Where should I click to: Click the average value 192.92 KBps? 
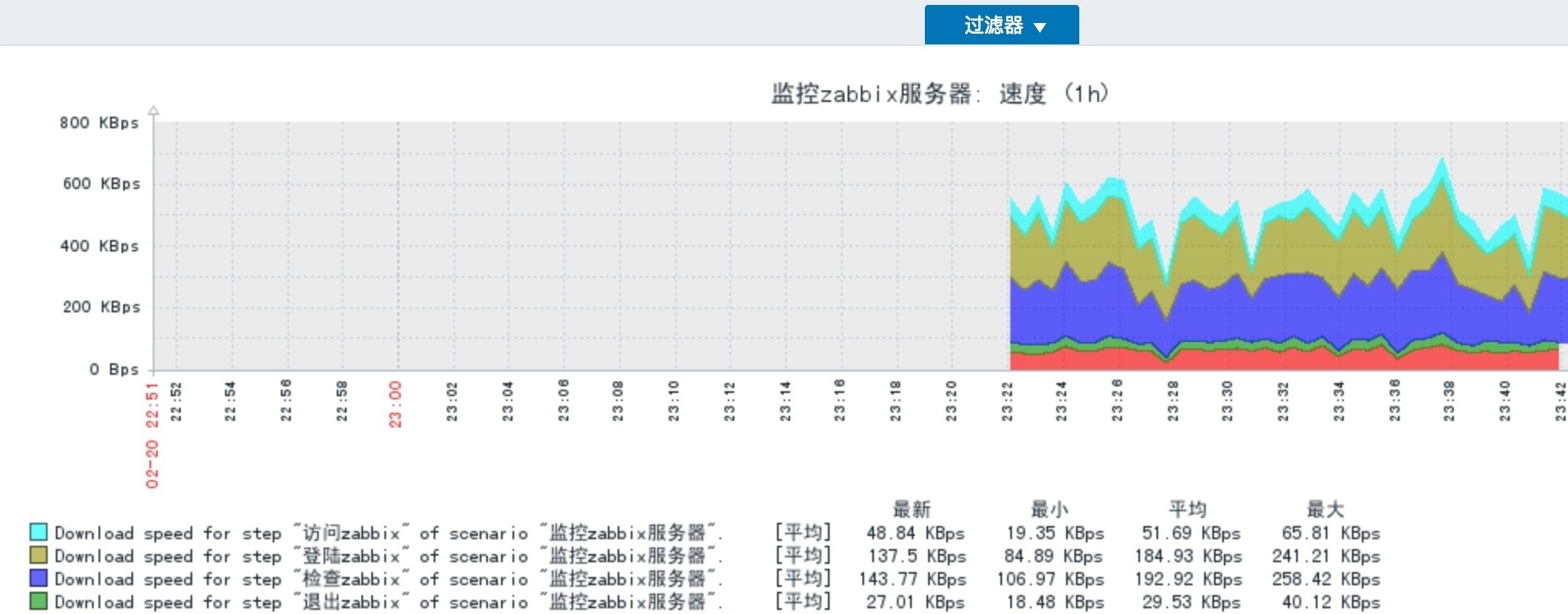click(x=1189, y=579)
